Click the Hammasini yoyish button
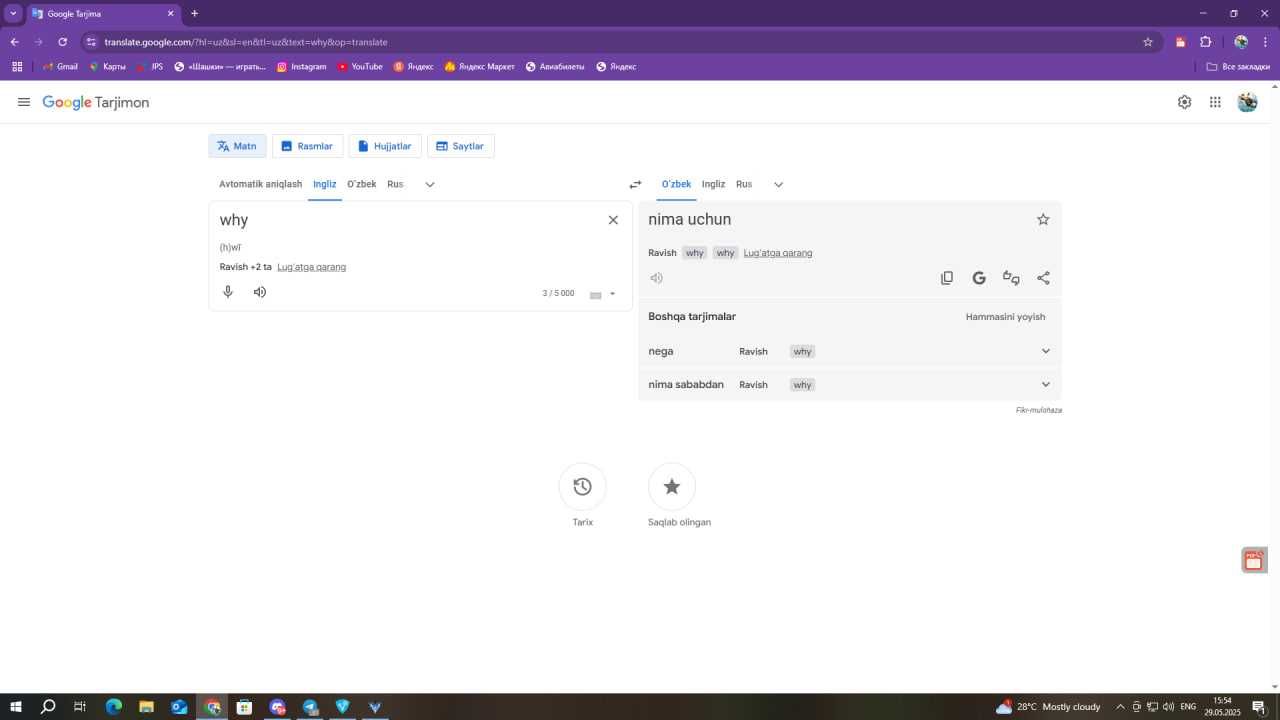The height and width of the screenshot is (720, 1280). pyautogui.click(x=1005, y=317)
